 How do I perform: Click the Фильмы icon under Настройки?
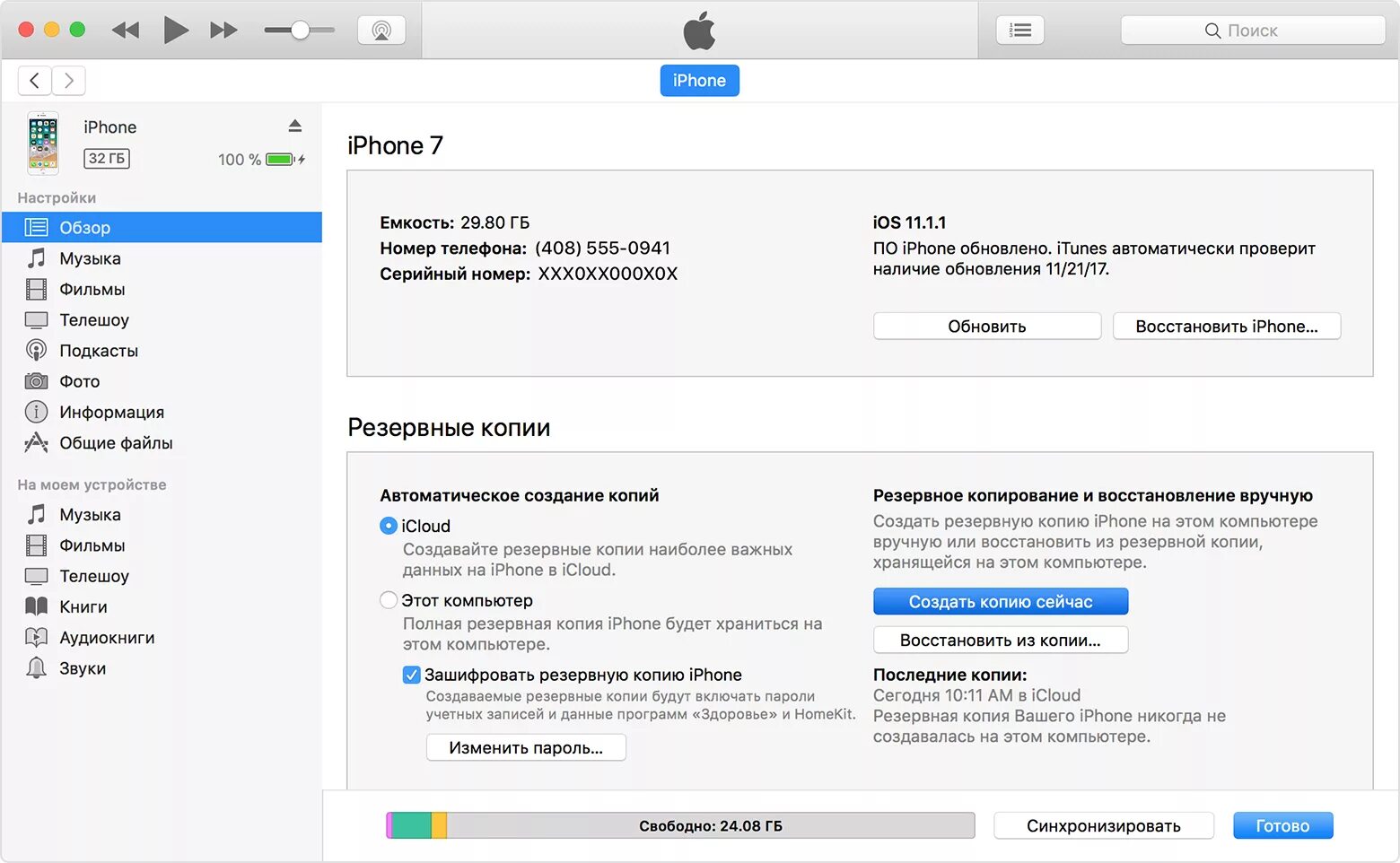coord(36,289)
